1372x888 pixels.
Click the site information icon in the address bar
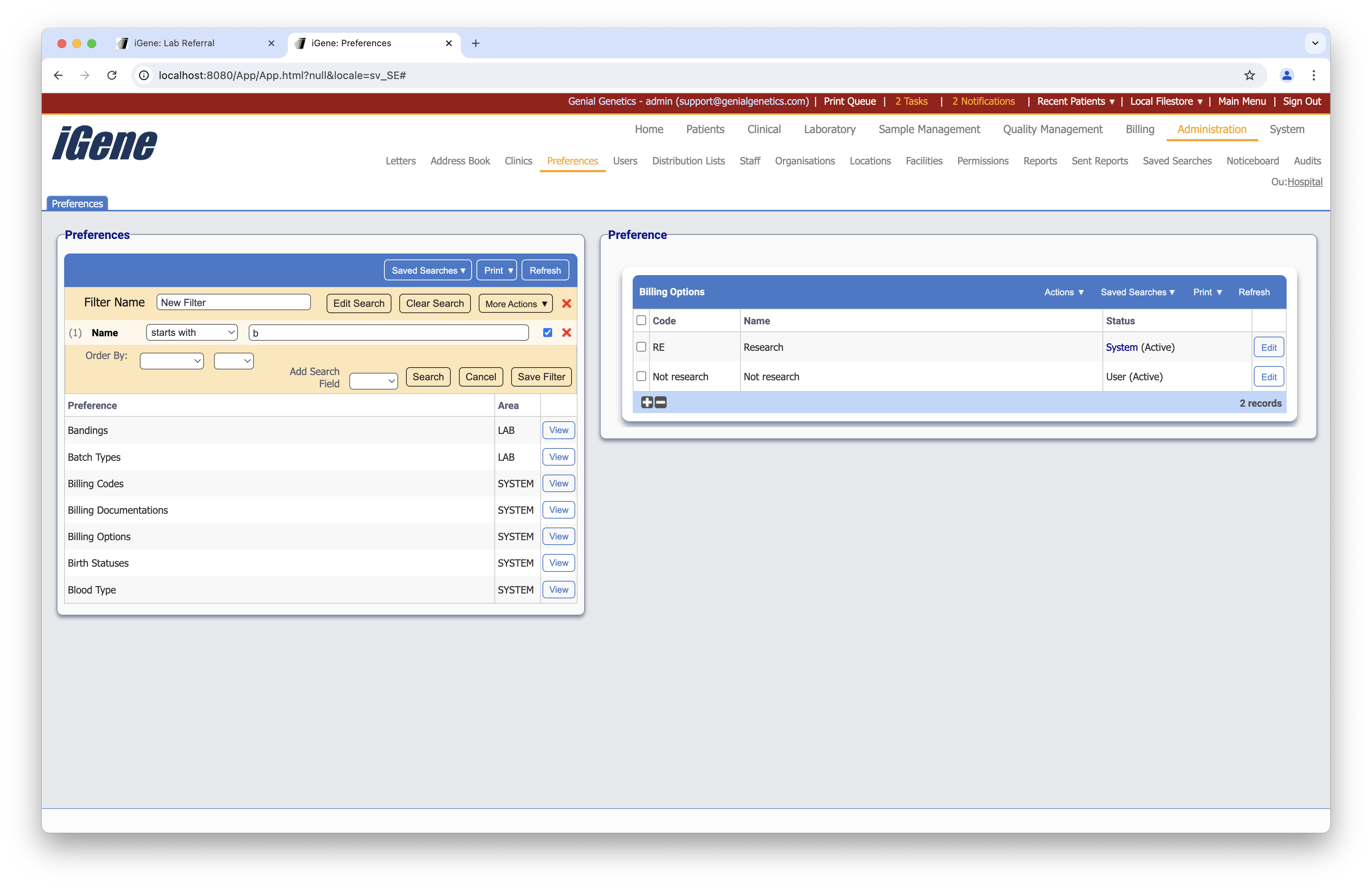144,75
